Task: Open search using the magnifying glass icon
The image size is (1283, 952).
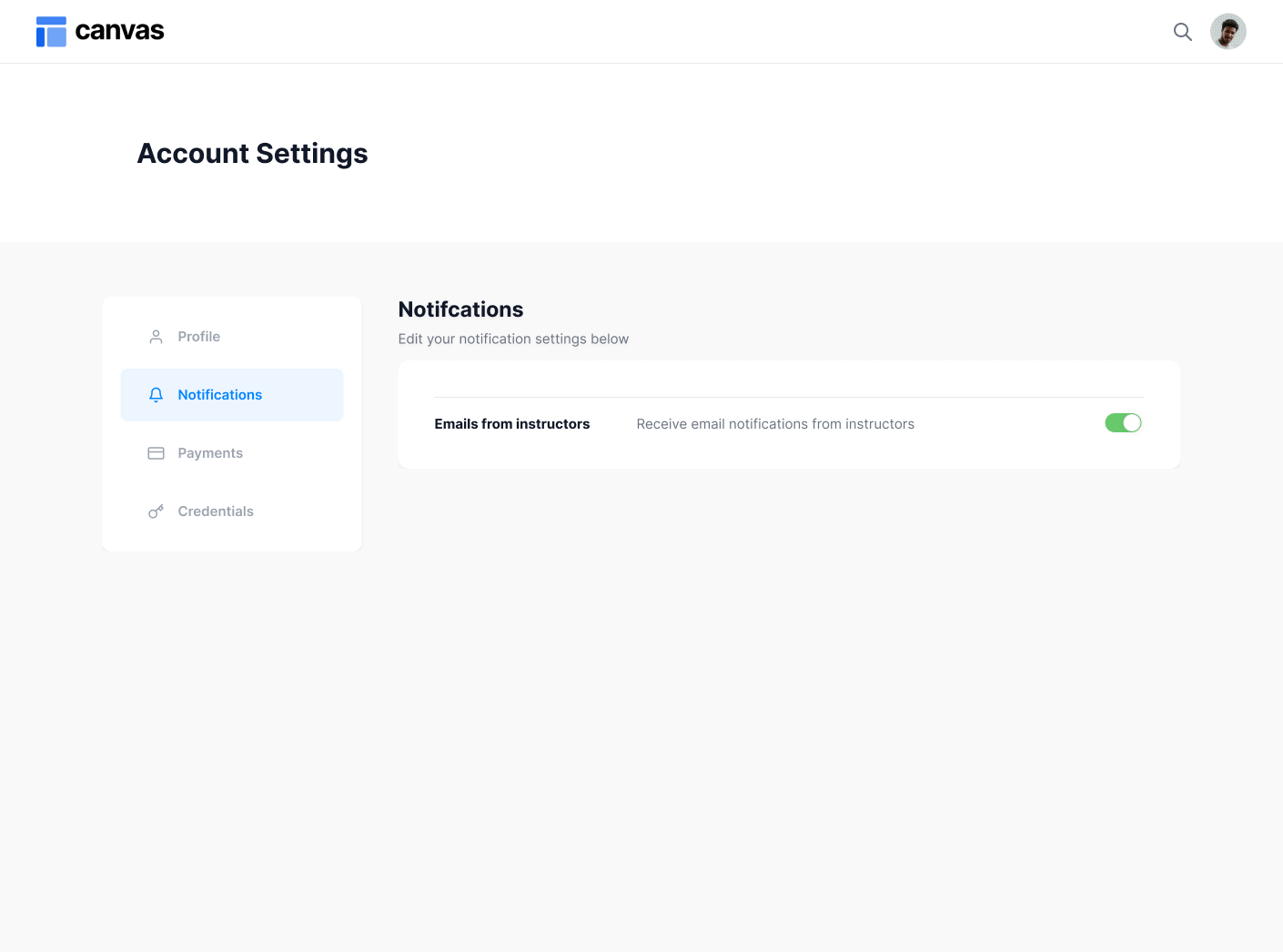Action: (1183, 31)
